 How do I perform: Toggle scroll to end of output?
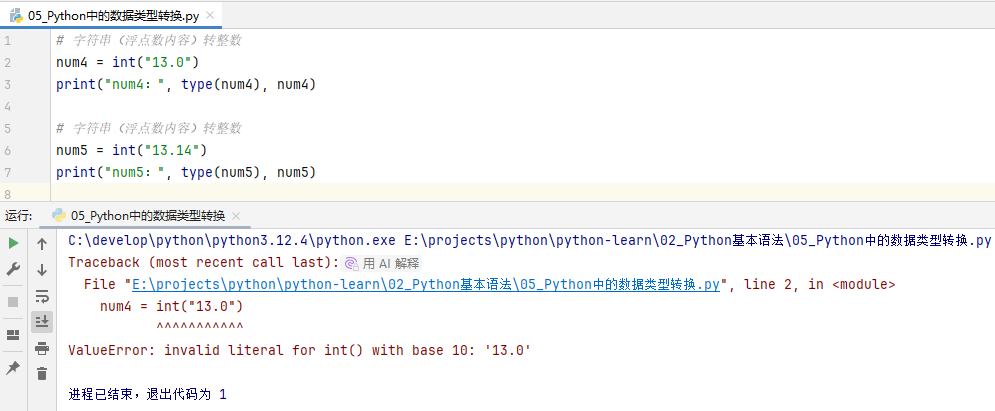pyautogui.click(x=42, y=321)
